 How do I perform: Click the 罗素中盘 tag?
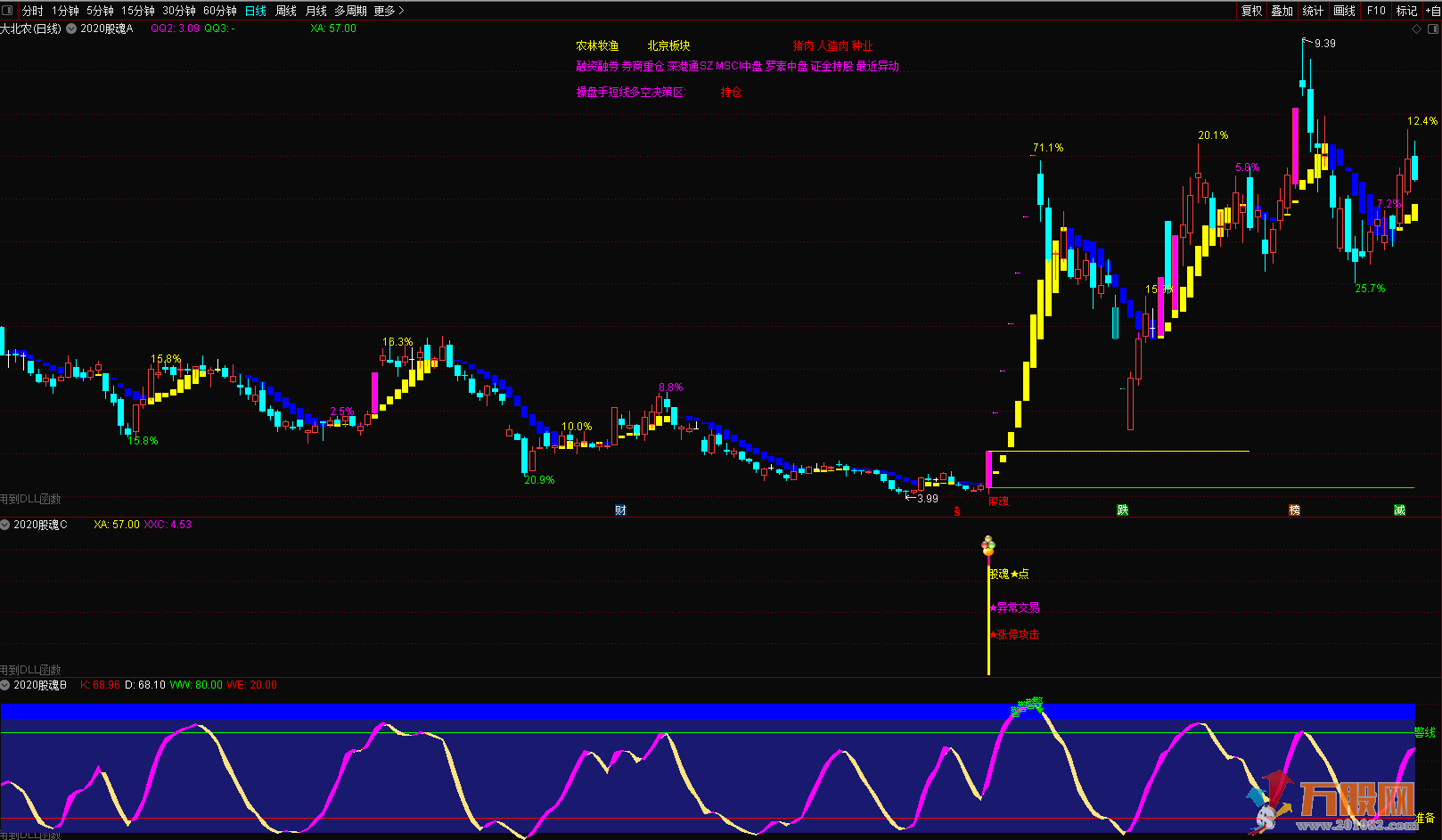787,66
